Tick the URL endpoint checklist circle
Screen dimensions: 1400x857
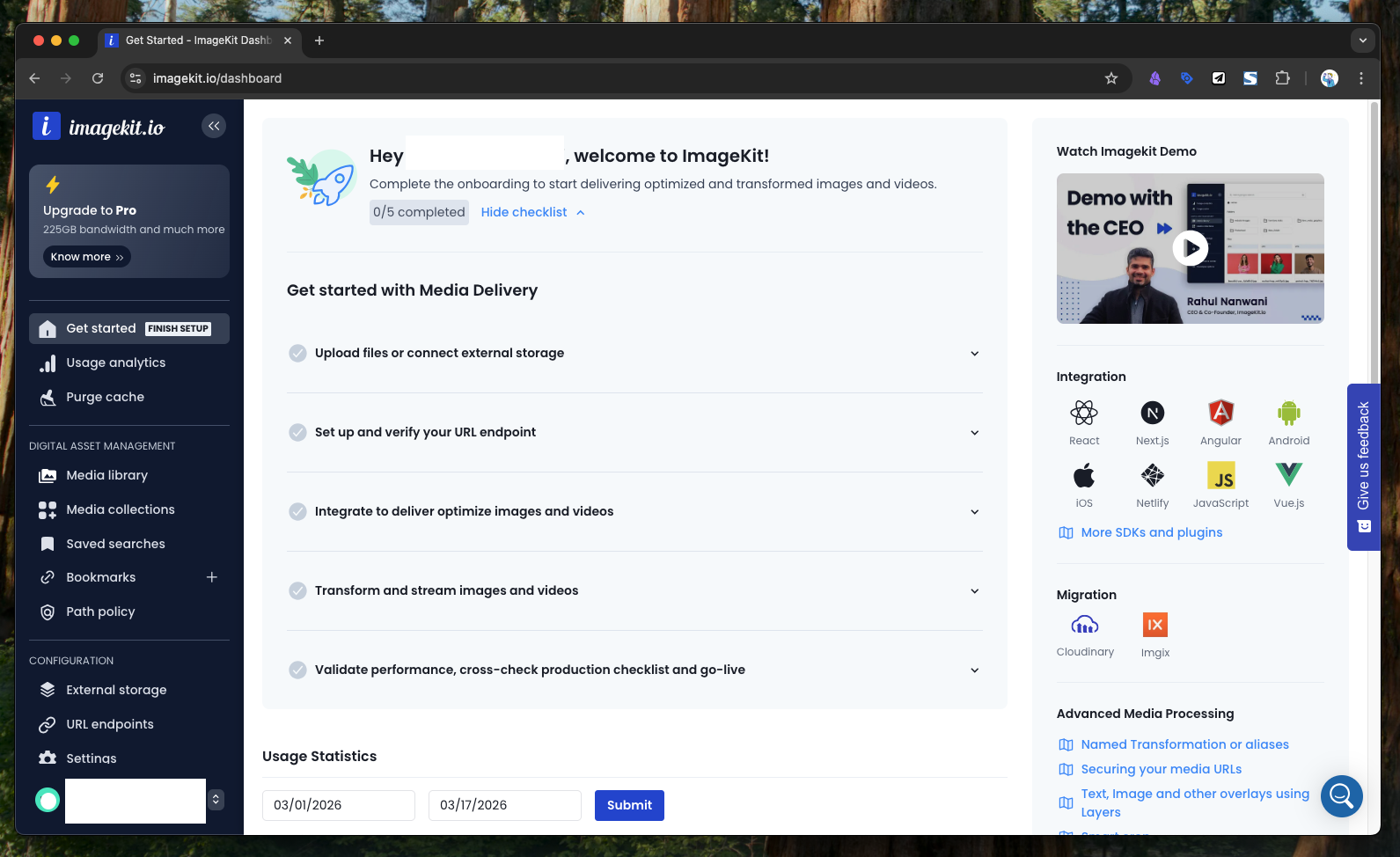(x=297, y=432)
